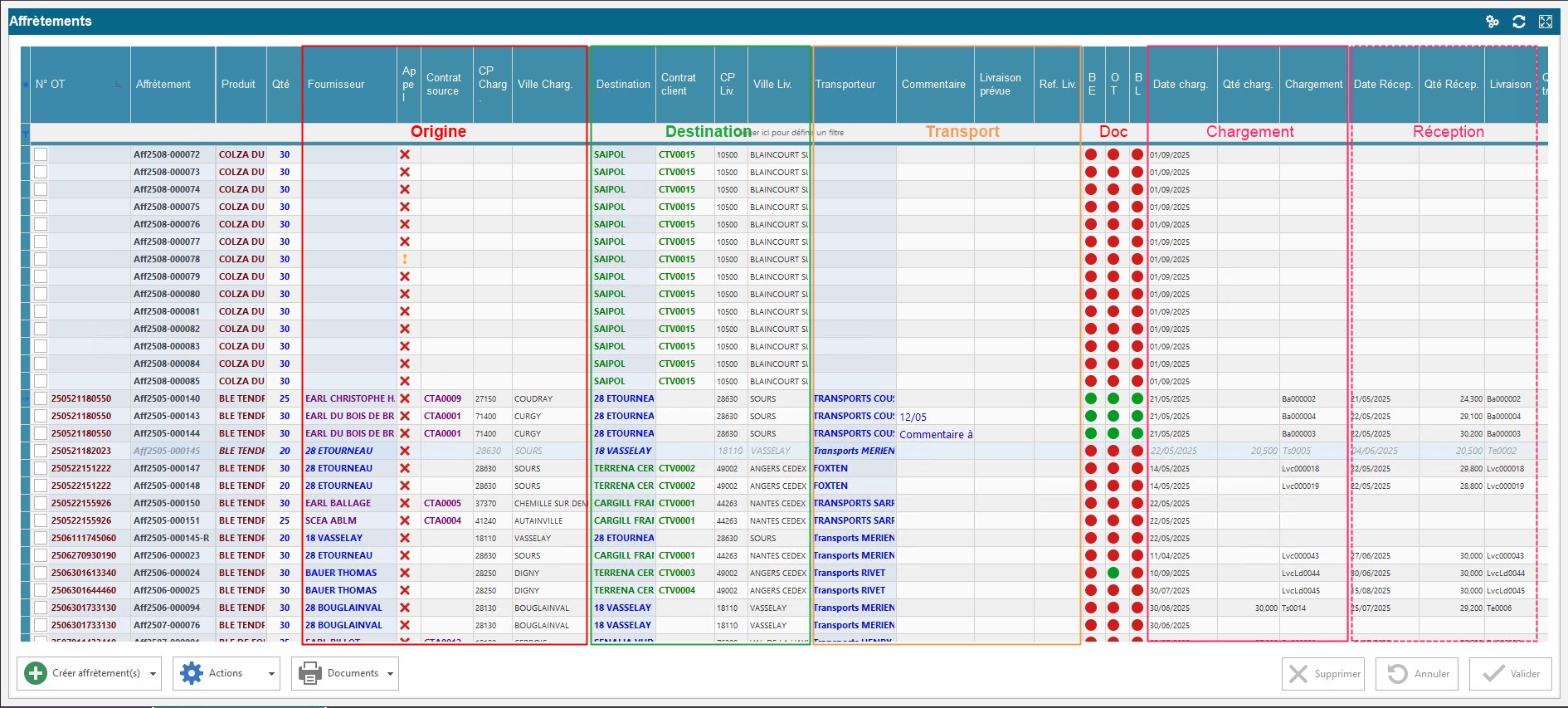The height and width of the screenshot is (708, 1568).
Task: Click yellow exclamation mark for Aff2508-000078
Action: [405, 259]
